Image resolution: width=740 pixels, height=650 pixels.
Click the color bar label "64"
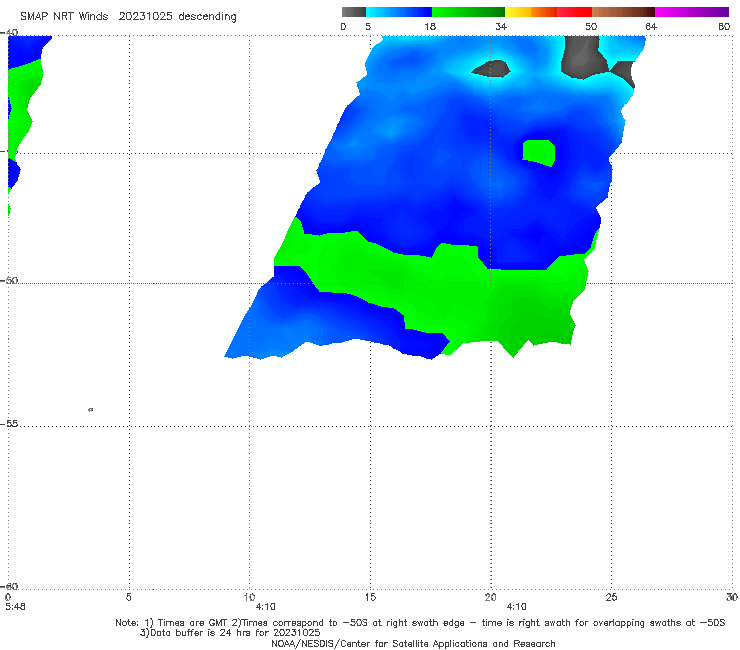(x=651, y=26)
